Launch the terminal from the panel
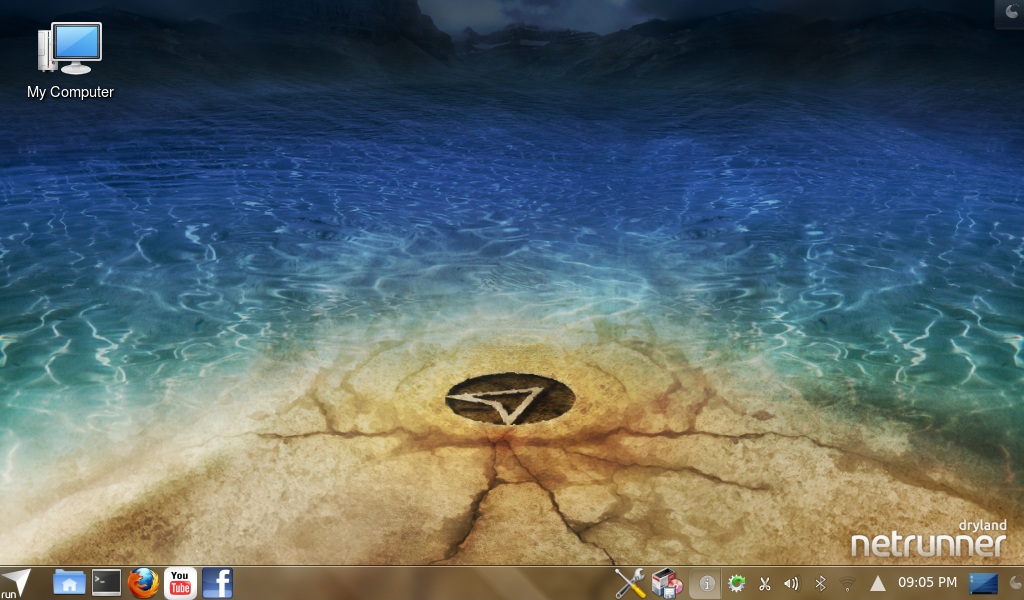This screenshot has height=600, width=1024. [x=106, y=582]
